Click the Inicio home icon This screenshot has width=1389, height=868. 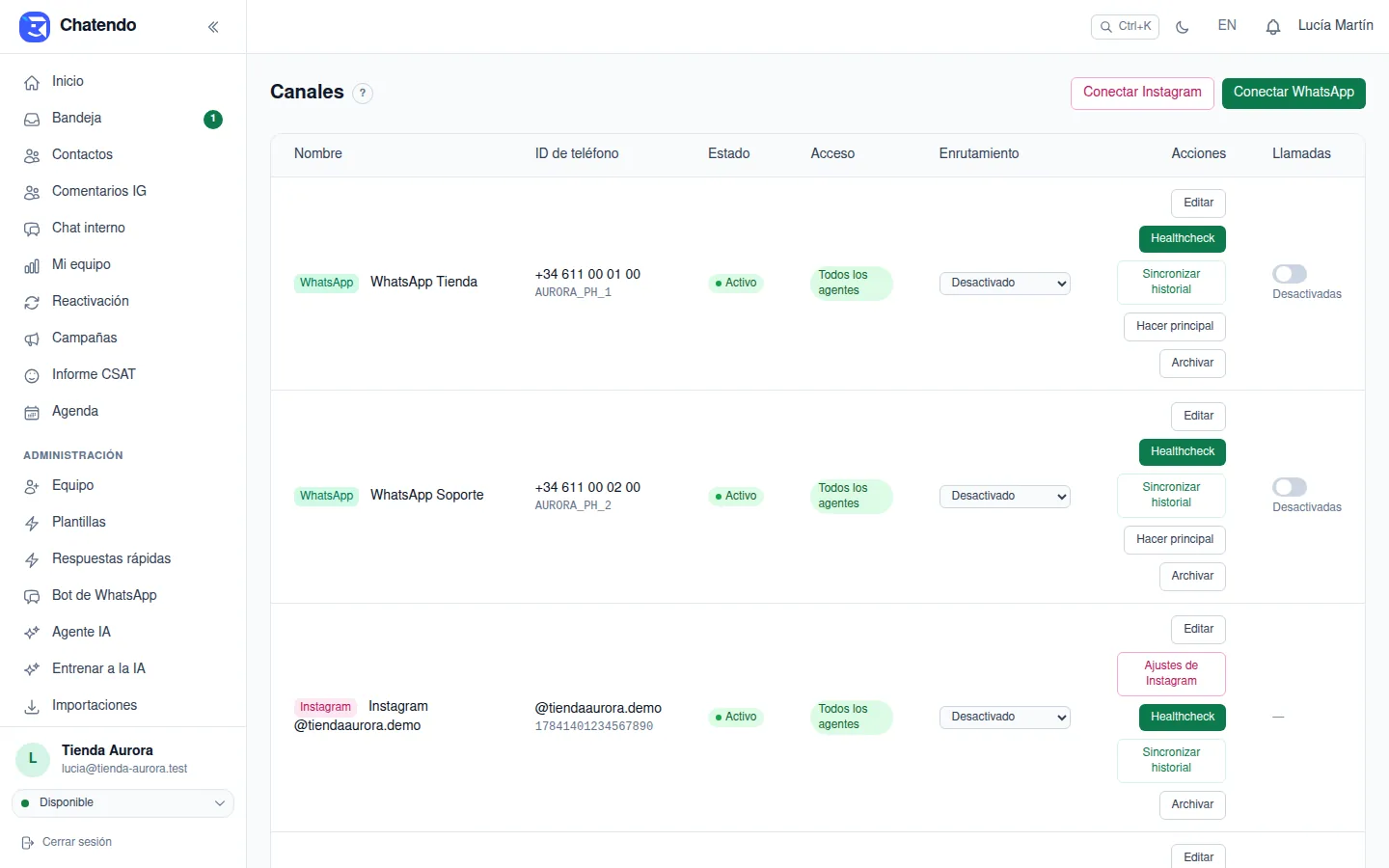(32, 82)
